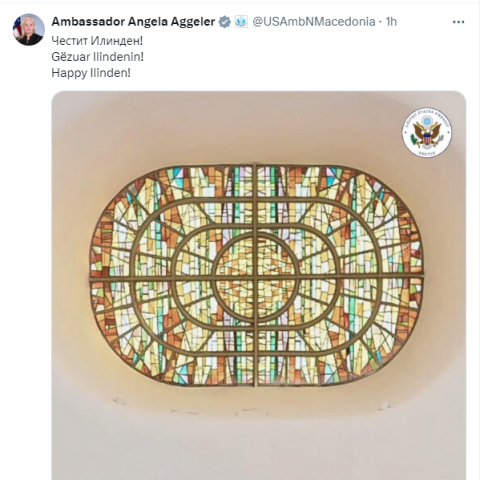Select the Macedonian 'Честит Илинден!' text line
Viewport: 480px width, 480px height.
point(97,41)
